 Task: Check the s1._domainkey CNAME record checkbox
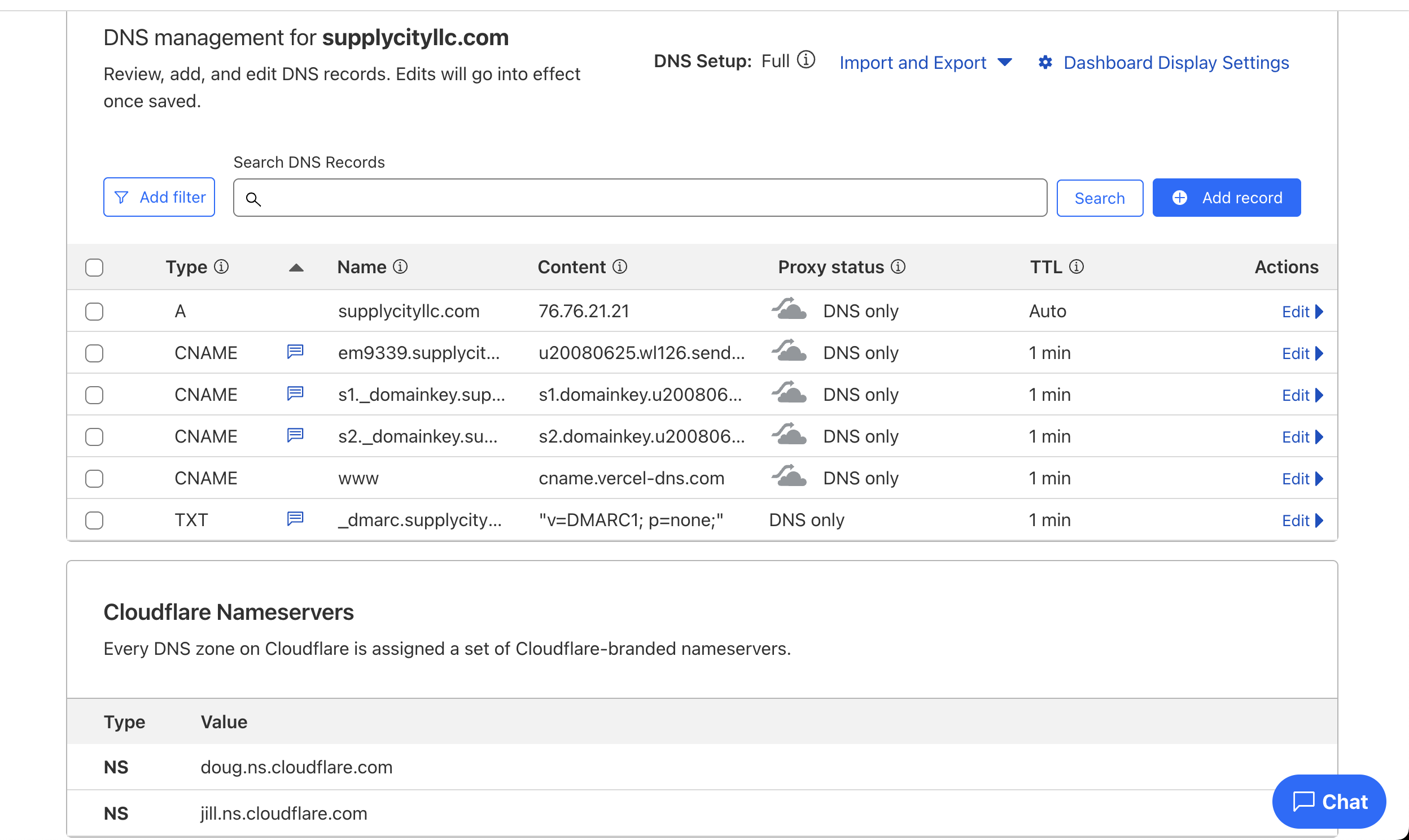click(94, 395)
